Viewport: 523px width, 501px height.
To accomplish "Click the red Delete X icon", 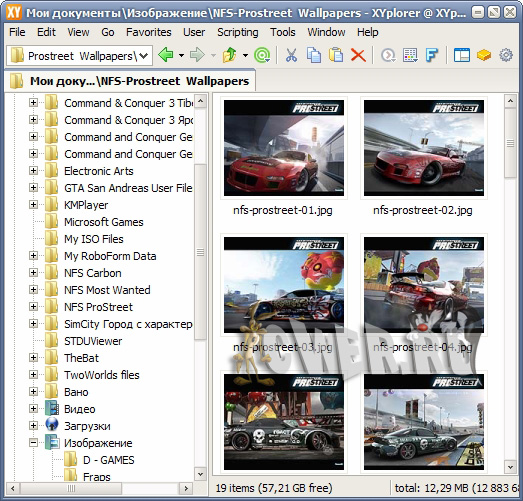I will 358,55.
